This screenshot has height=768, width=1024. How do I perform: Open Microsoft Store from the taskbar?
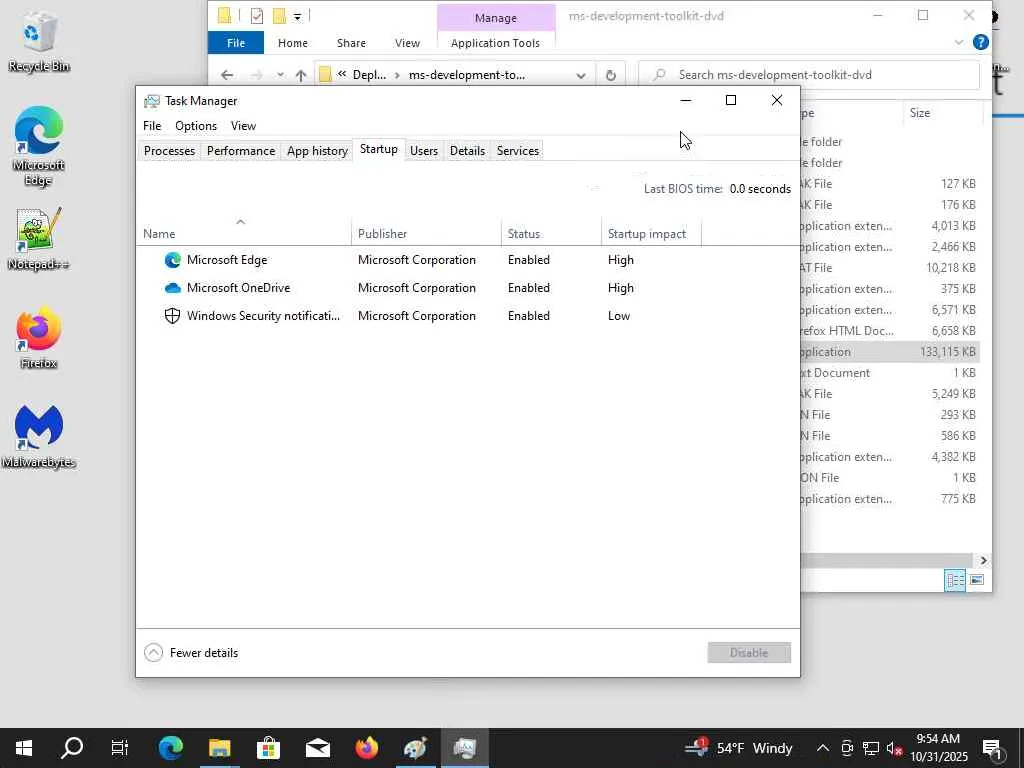pos(268,748)
